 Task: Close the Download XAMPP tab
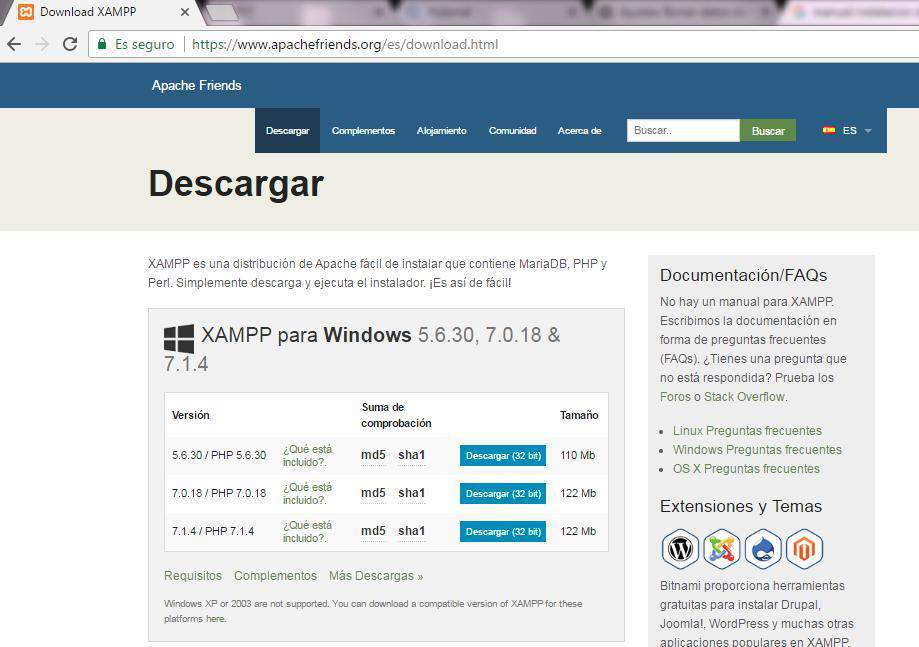[185, 12]
